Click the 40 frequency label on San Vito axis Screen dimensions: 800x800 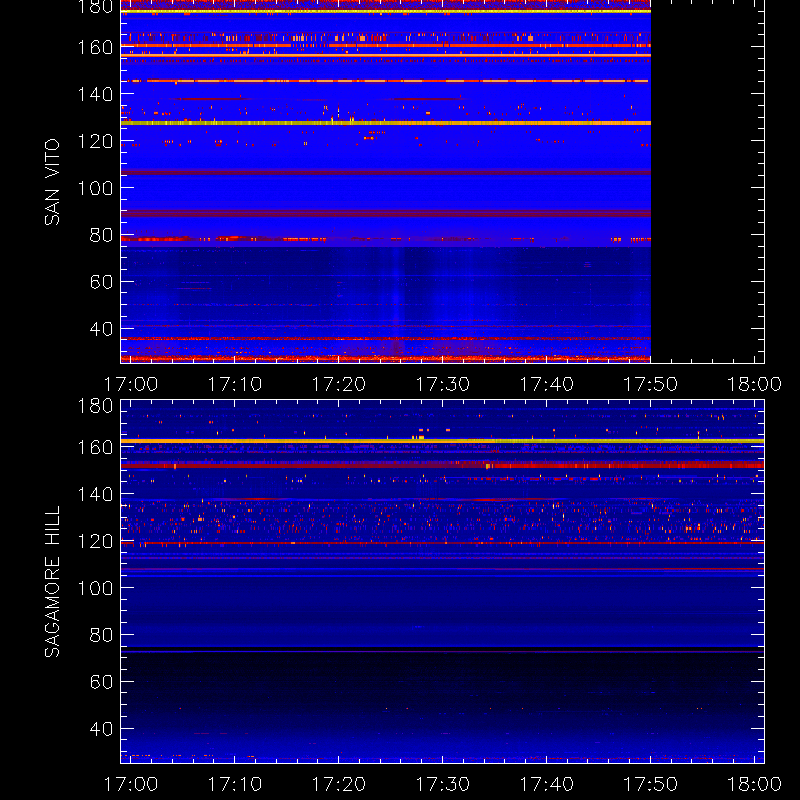coord(101,329)
